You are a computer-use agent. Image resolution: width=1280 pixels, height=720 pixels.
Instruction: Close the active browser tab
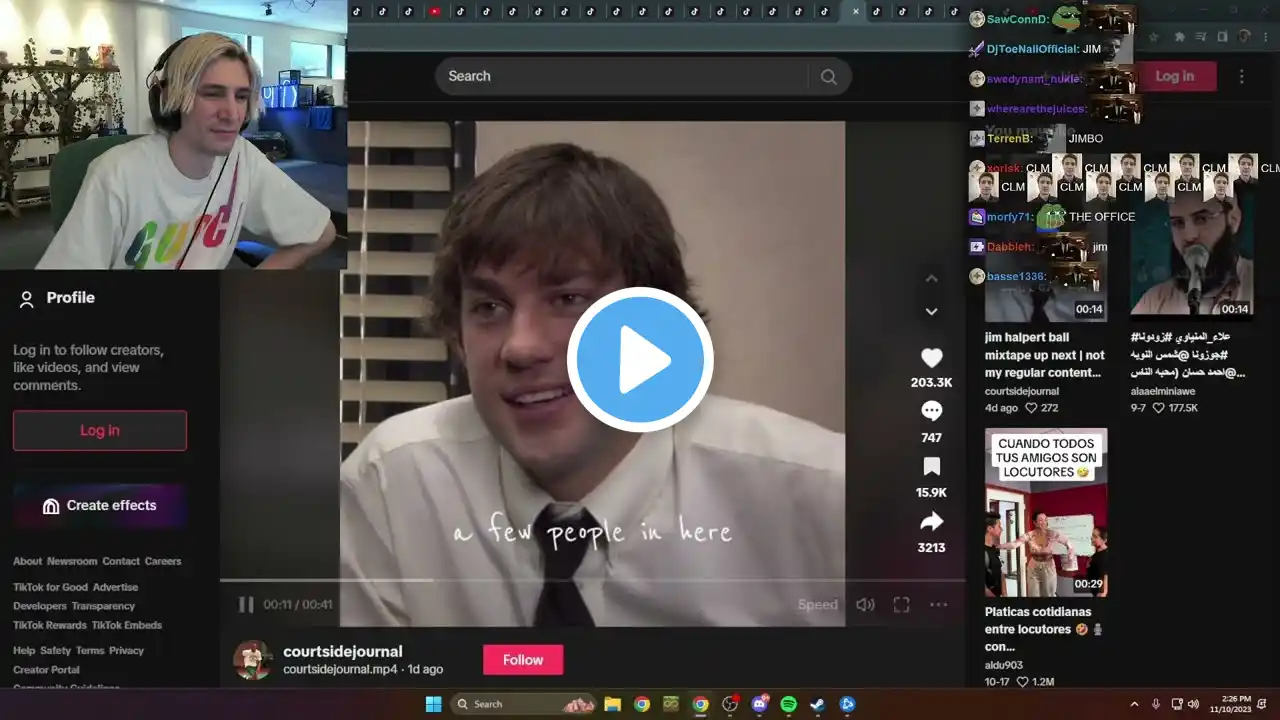(855, 12)
